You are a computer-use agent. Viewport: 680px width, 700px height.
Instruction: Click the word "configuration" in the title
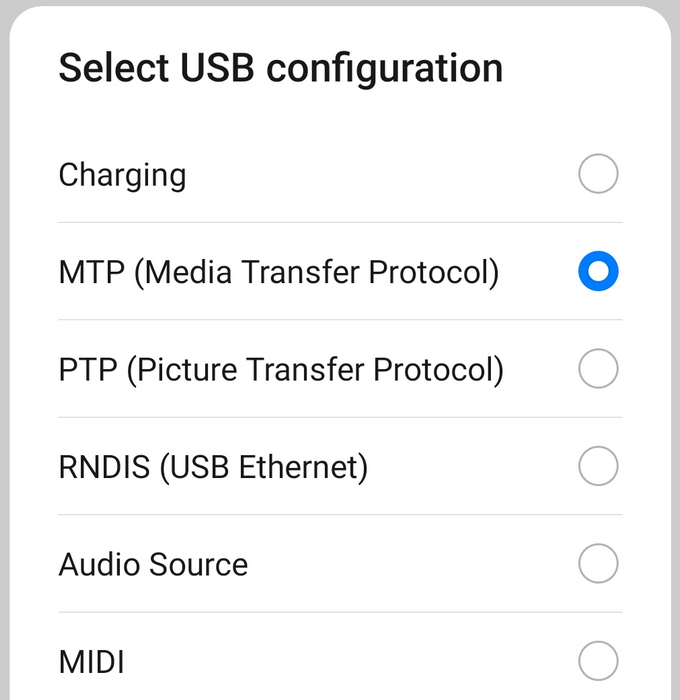[385, 70]
